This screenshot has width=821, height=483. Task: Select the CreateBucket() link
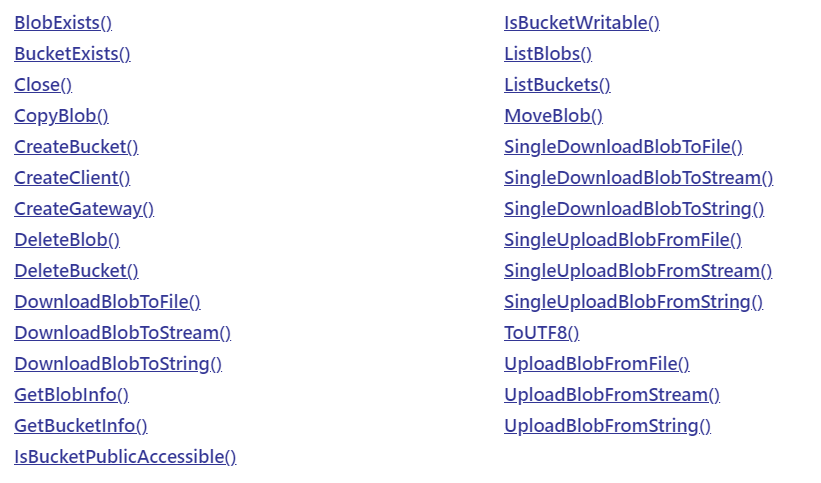point(76,147)
